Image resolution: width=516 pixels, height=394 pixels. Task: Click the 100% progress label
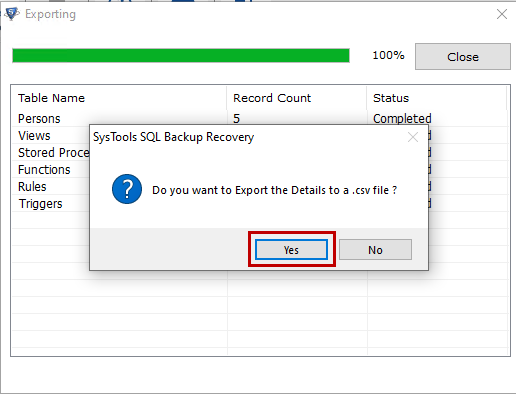[x=388, y=55]
